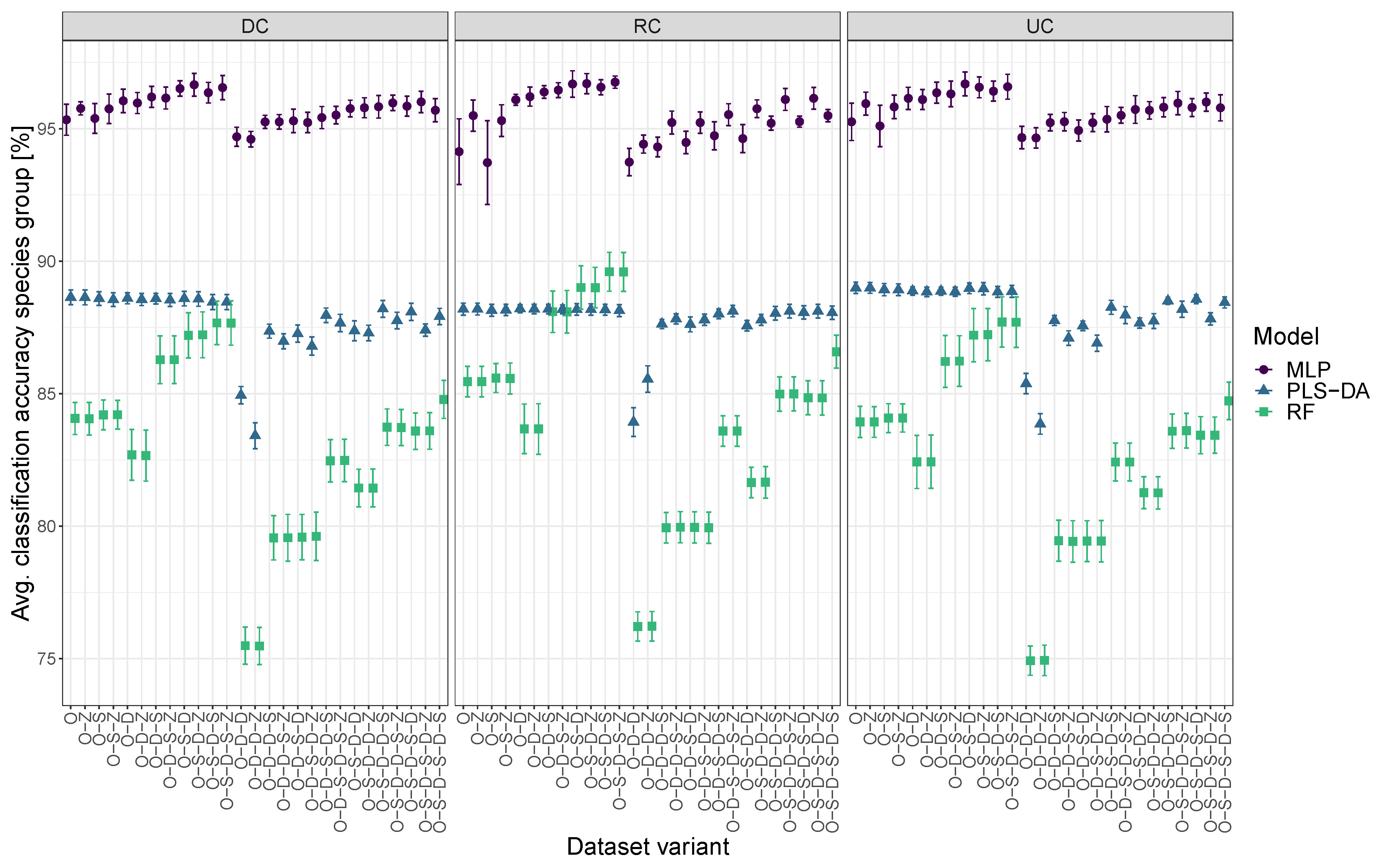Click the lowest MLP point in RC panel
The image size is (1380, 868).
[487, 163]
